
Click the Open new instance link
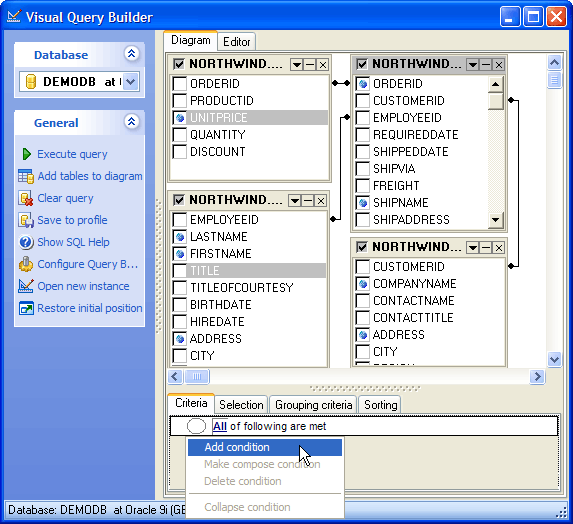tap(83, 286)
